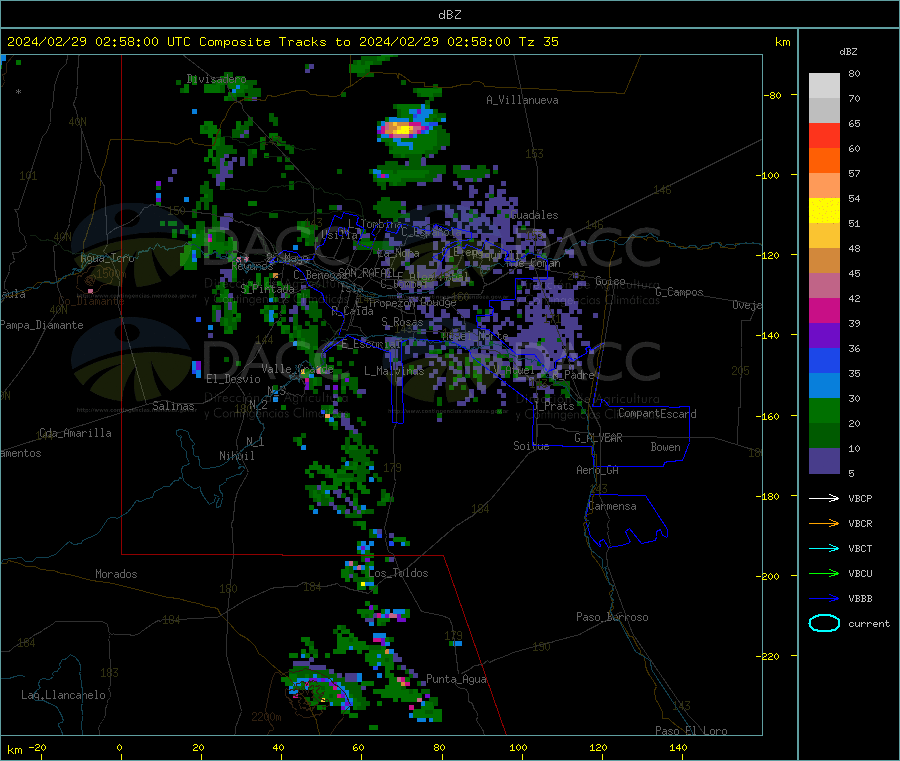Click the Pampa_Diamante map label
The height and width of the screenshot is (761, 900).
[x=42, y=325]
